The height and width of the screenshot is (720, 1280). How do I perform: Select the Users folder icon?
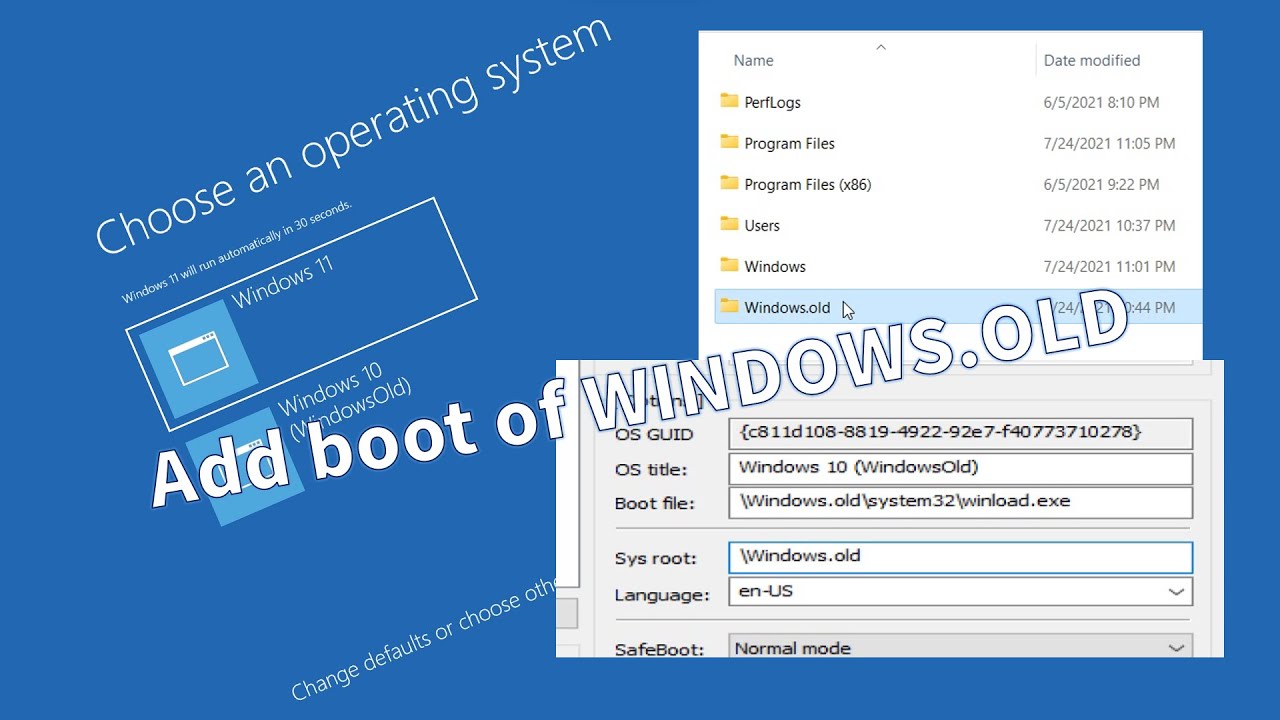click(729, 224)
